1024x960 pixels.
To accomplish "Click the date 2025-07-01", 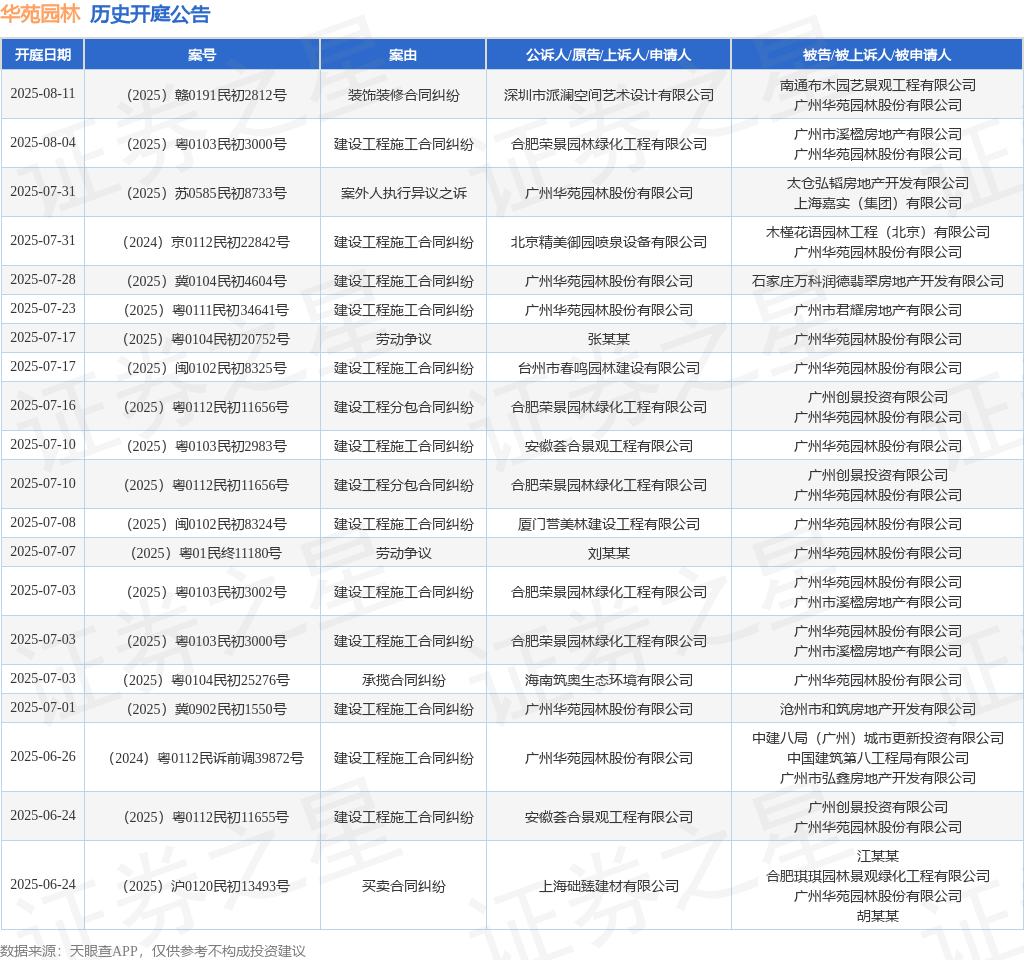I will click(x=43, y=707).
